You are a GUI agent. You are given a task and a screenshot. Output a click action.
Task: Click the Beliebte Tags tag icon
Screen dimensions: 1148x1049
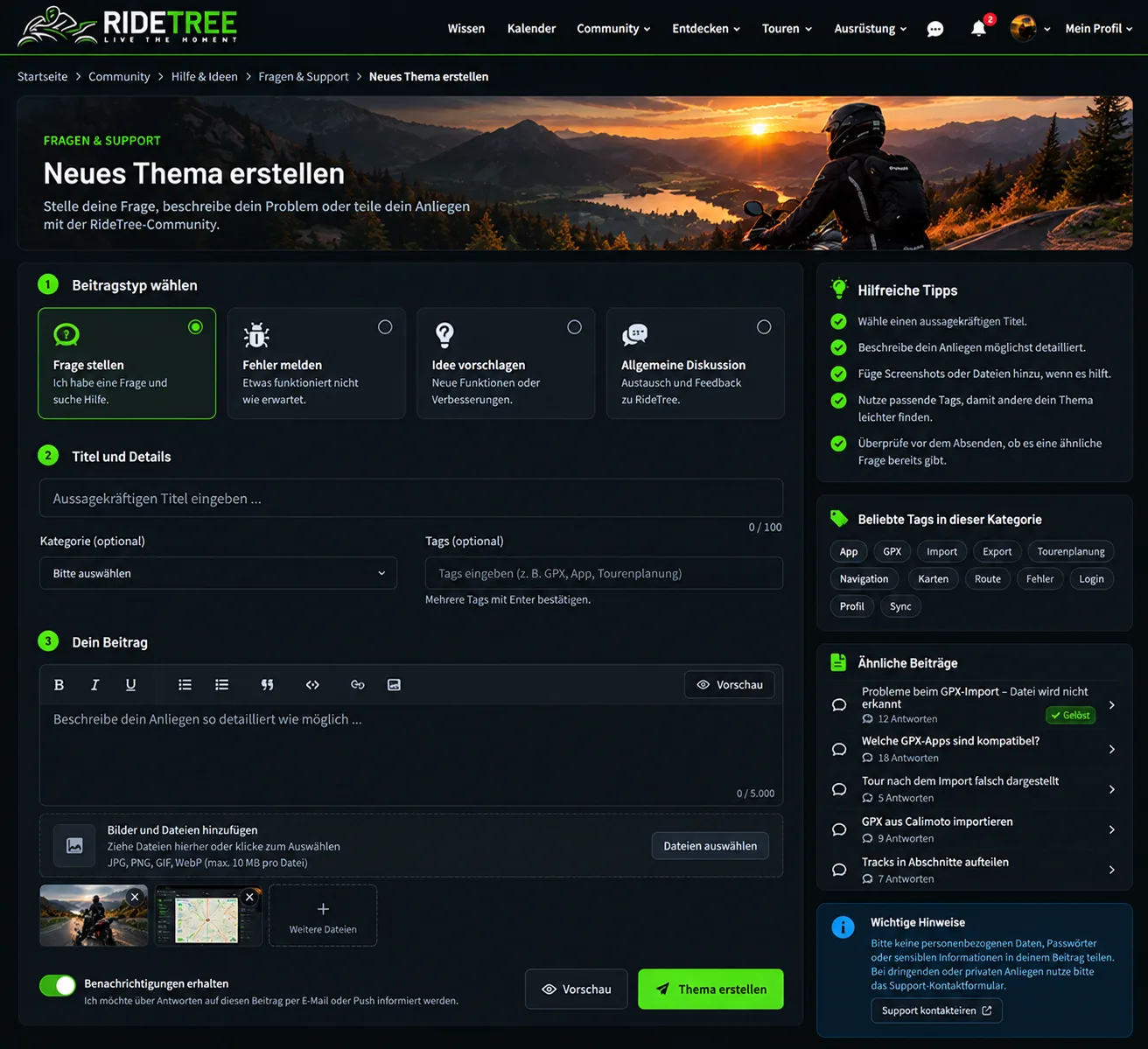click(839, 519)
